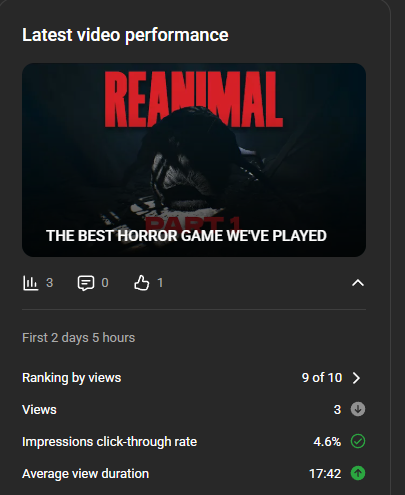
Task: Click the like count "1"
Action: pyautogui.click(x=160, y=283)
